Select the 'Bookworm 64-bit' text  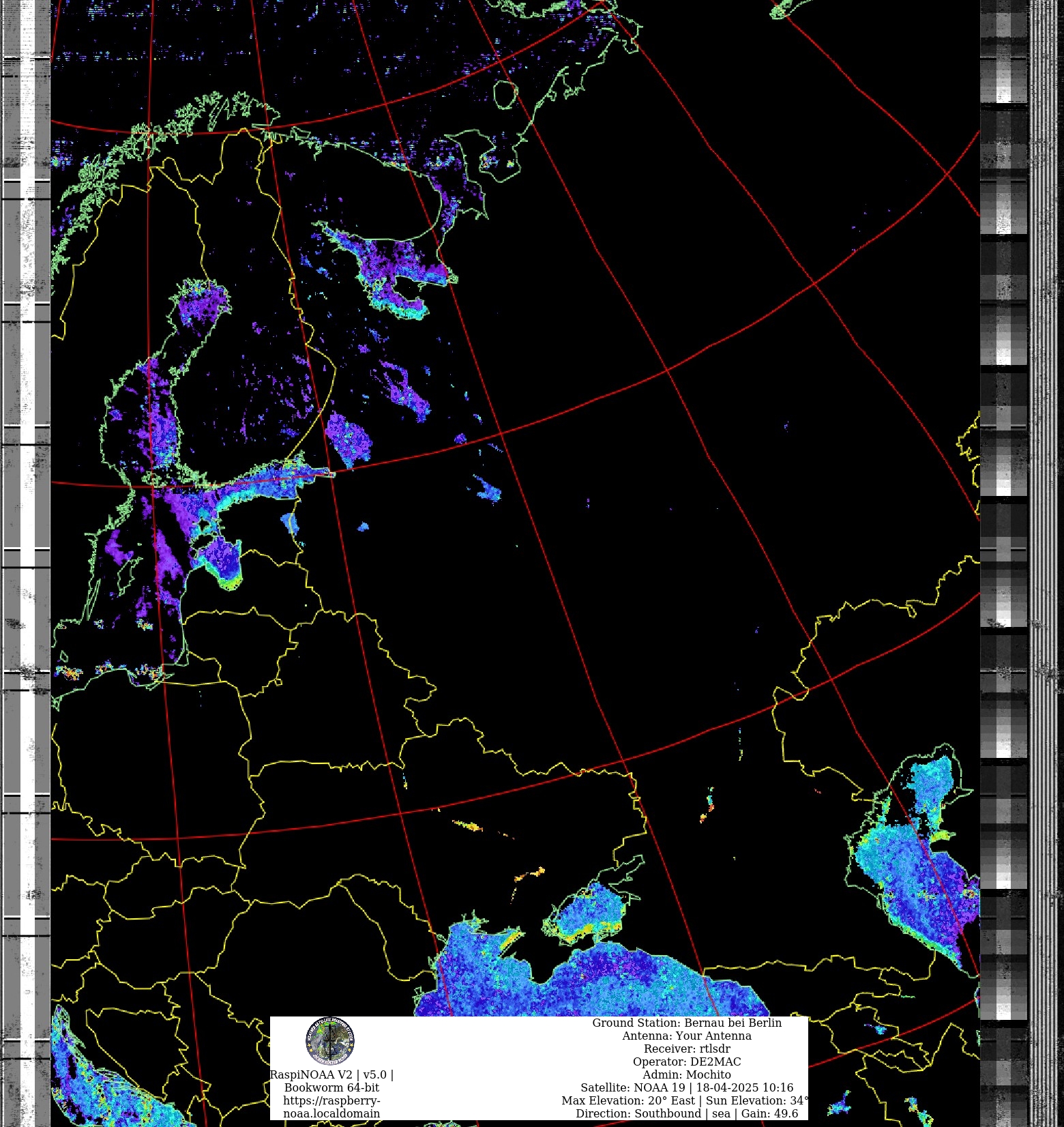point(331,1087)
